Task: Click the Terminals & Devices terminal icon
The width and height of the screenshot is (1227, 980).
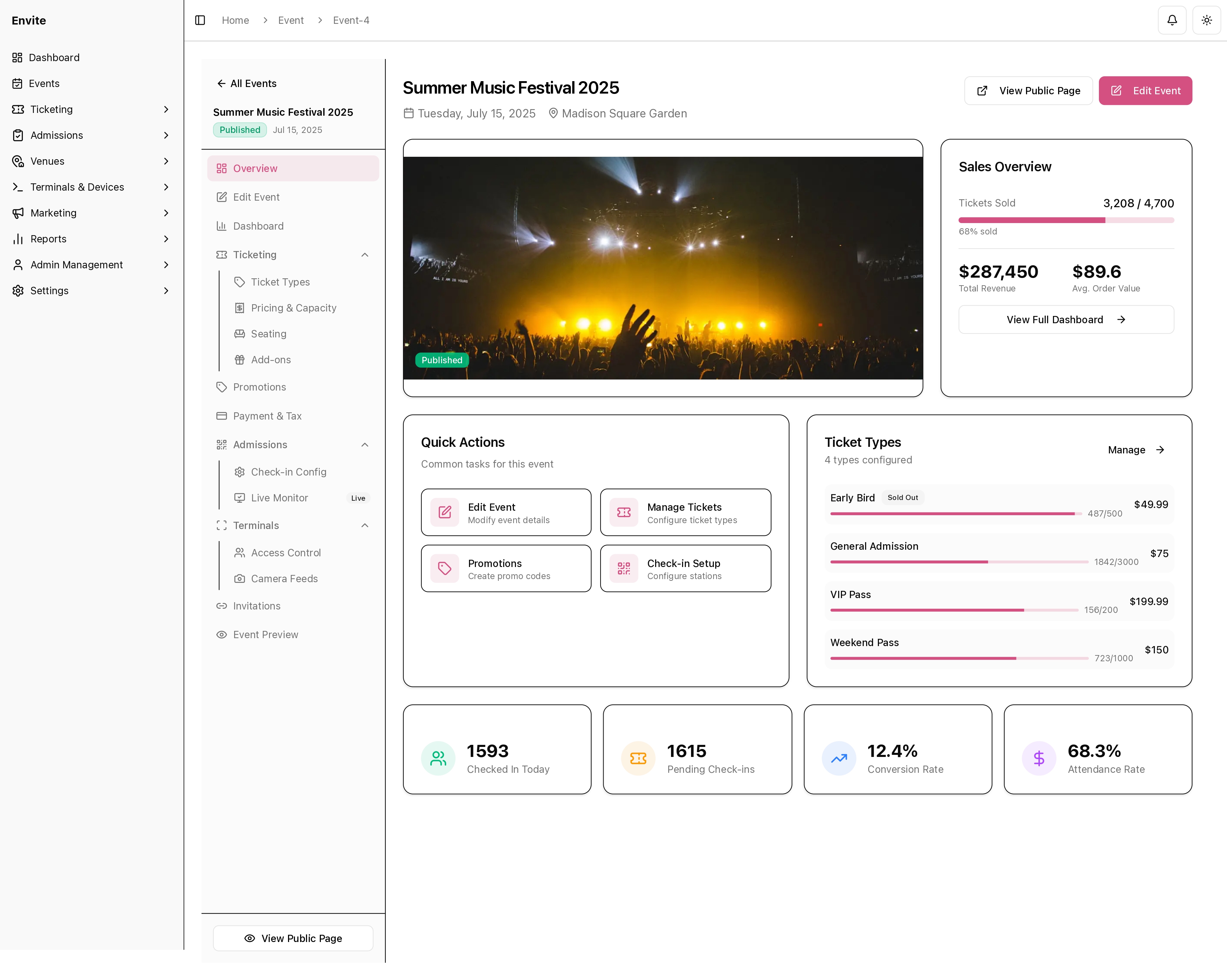Action: click(x=18, y=187)
